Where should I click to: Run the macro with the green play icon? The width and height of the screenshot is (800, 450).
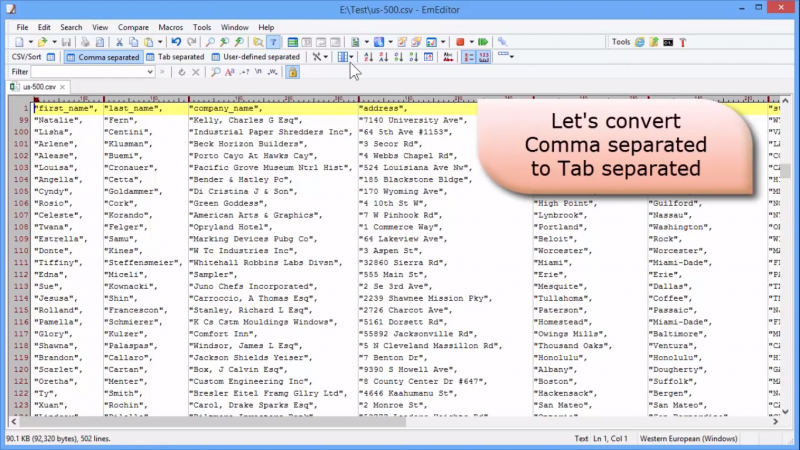pos(483,42)
